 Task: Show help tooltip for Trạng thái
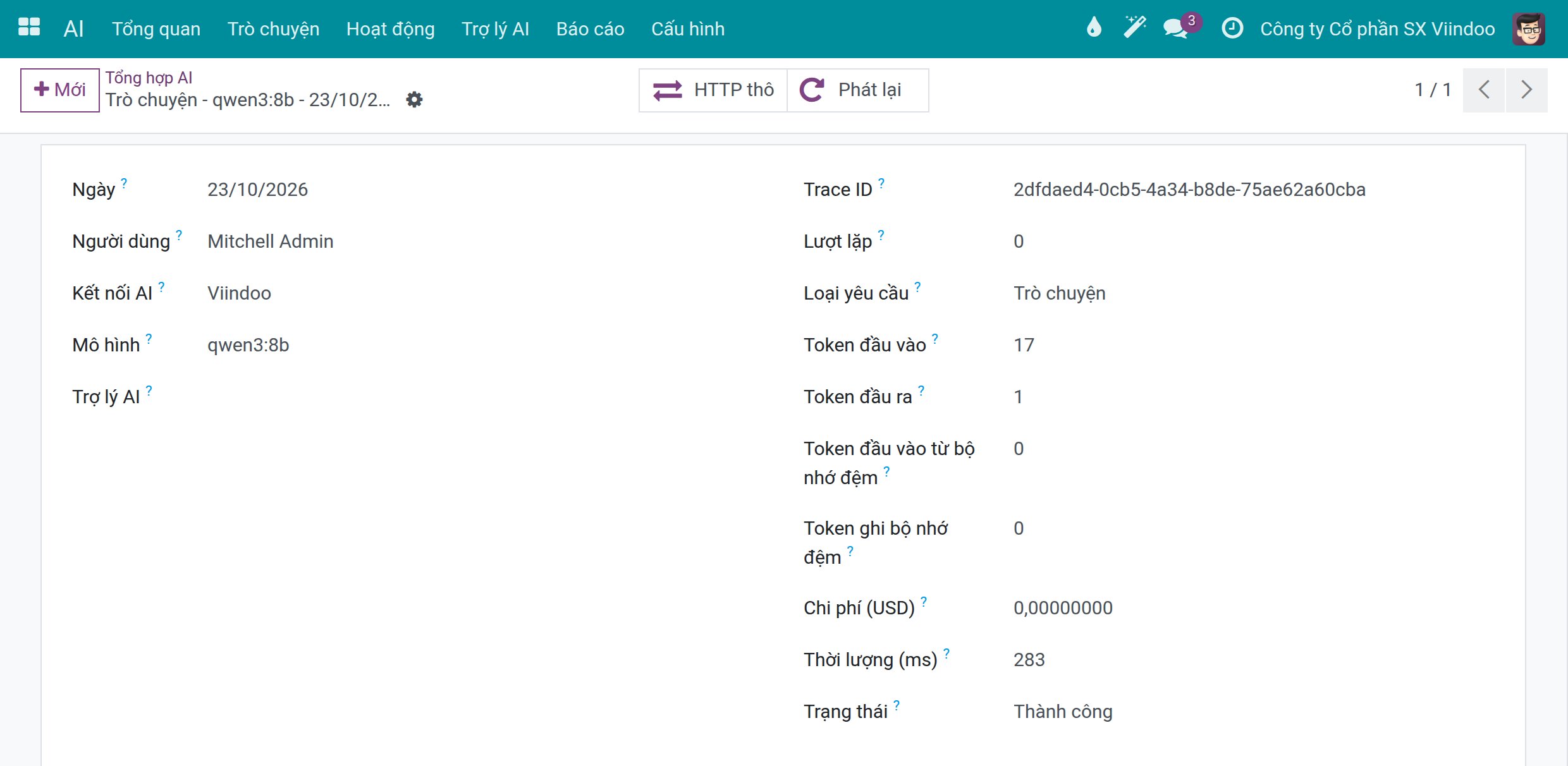tap(897, 705)
